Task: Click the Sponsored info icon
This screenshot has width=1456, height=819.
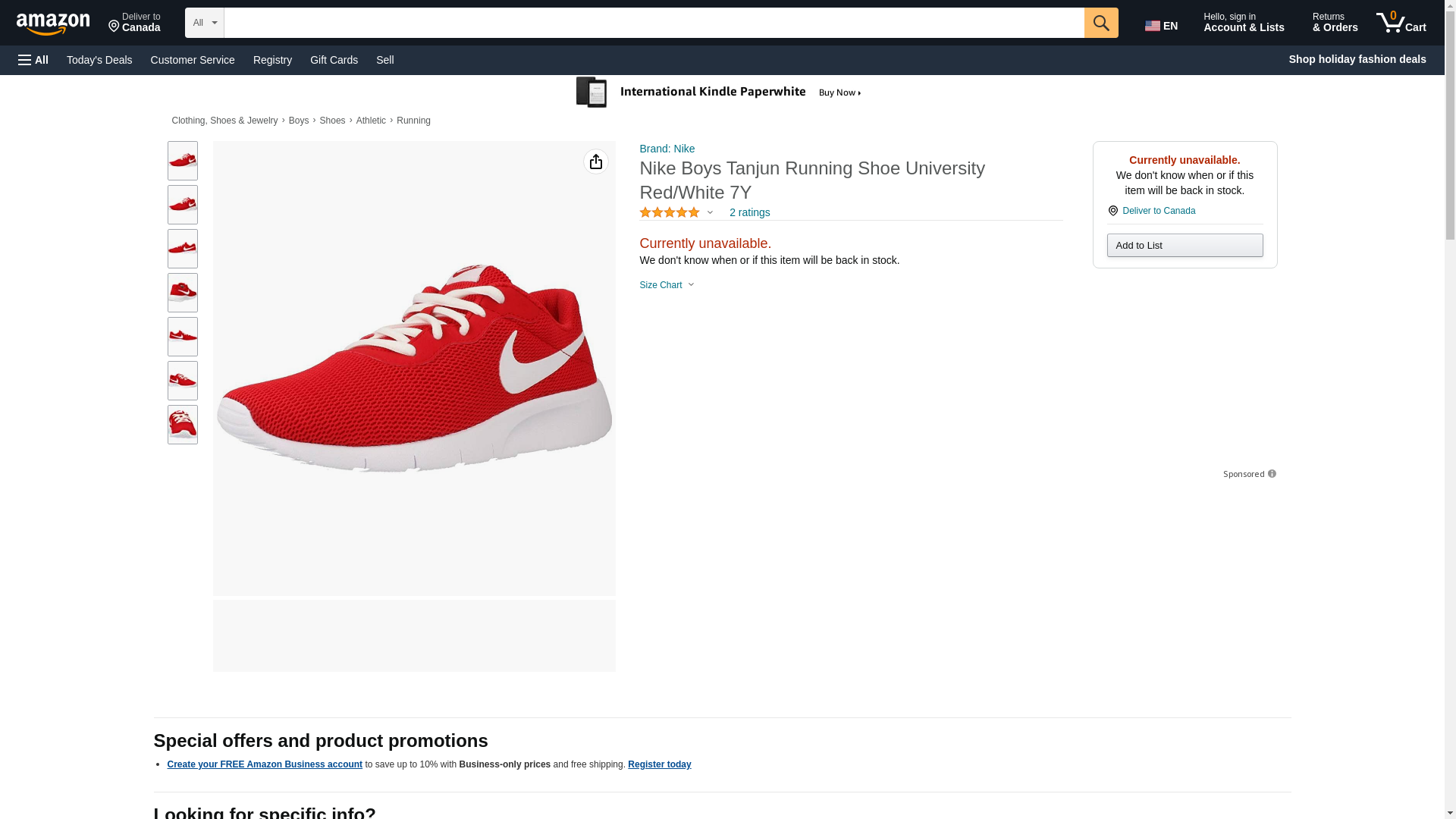Action: tap(1272, 474)
